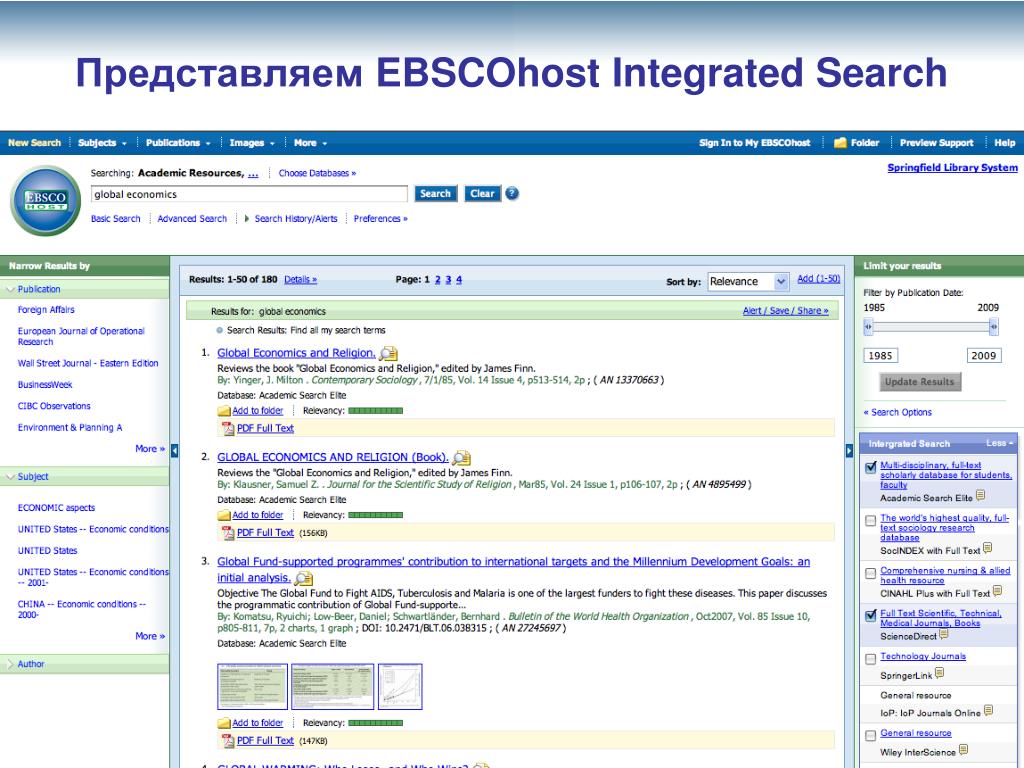The width and height of the screenshot is (1024, 768).
Task: Click the EBSCOhost logo
Action: (x=46, y=200)
